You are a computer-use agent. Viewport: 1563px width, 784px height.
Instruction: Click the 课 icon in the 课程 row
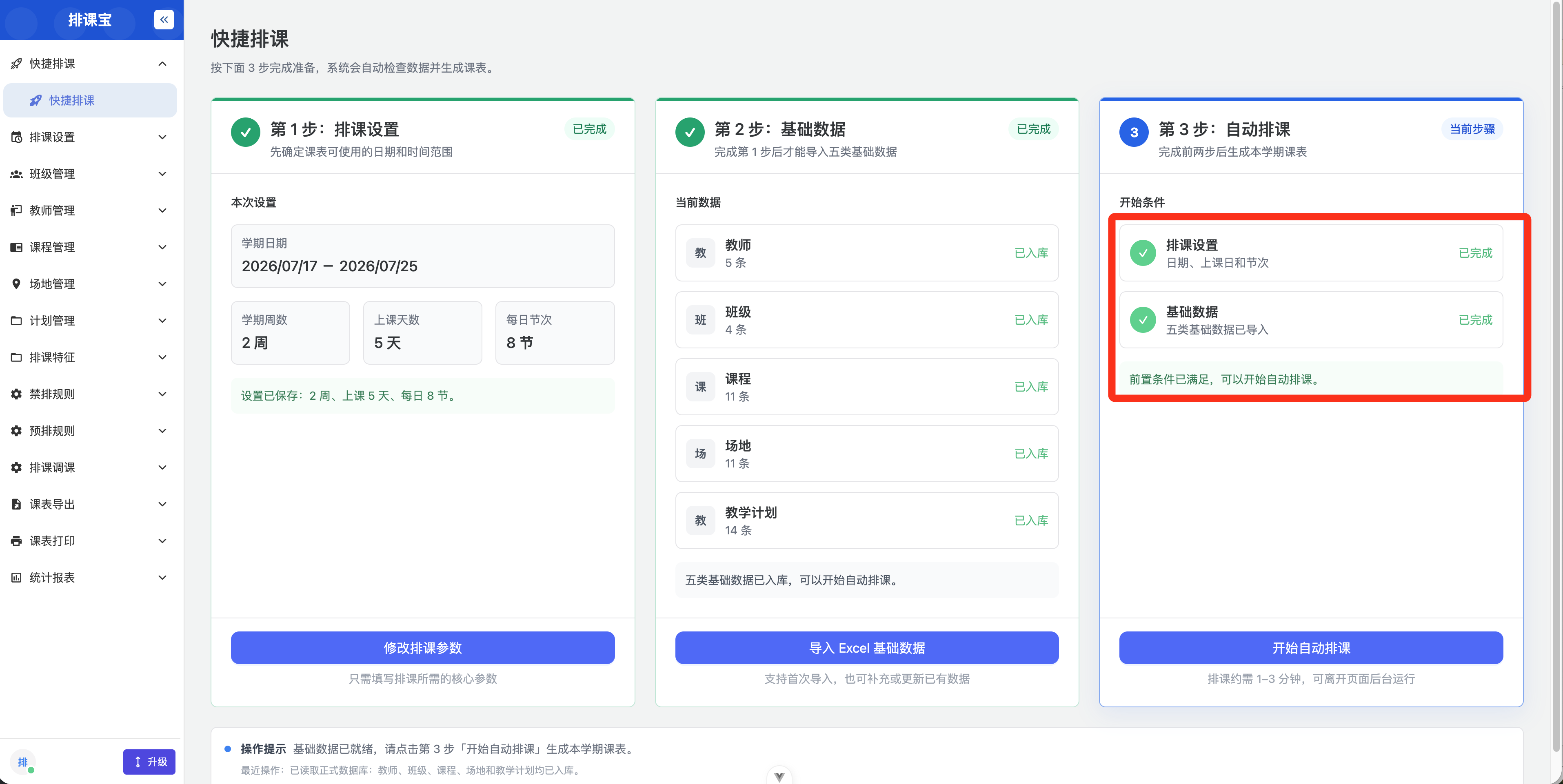coord(701,387)
